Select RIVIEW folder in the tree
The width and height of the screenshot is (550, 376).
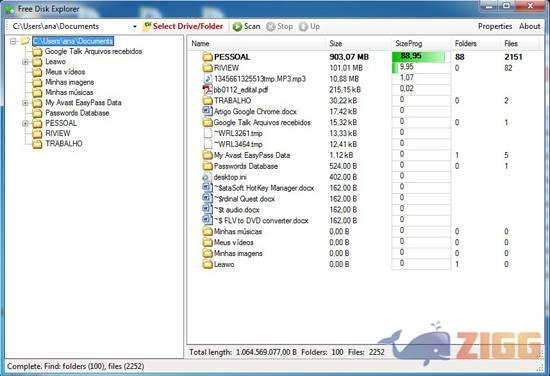click(58, 134)
